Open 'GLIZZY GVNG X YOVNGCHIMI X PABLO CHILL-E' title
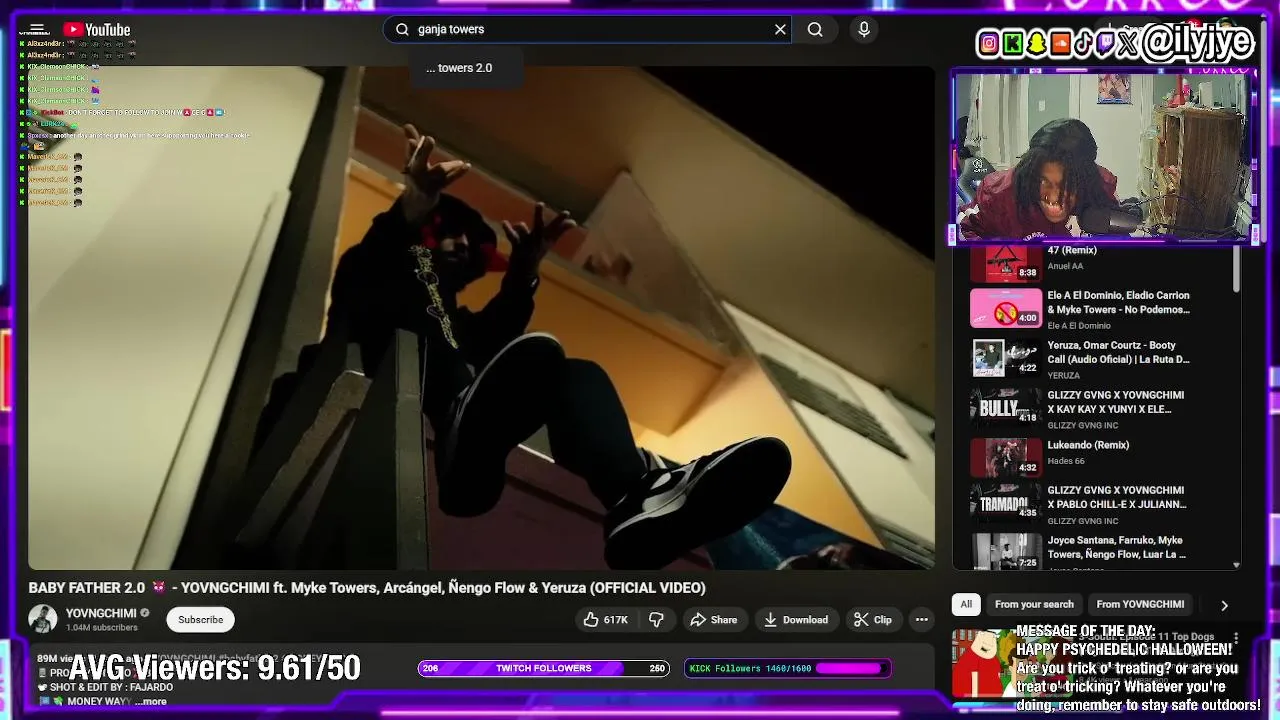 point(1117,497)
